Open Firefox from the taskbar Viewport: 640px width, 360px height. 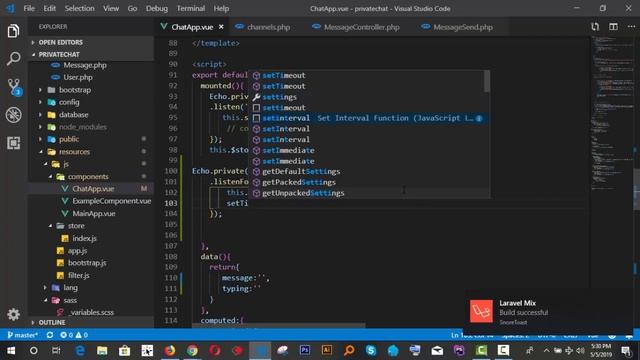tap(169, 350)
